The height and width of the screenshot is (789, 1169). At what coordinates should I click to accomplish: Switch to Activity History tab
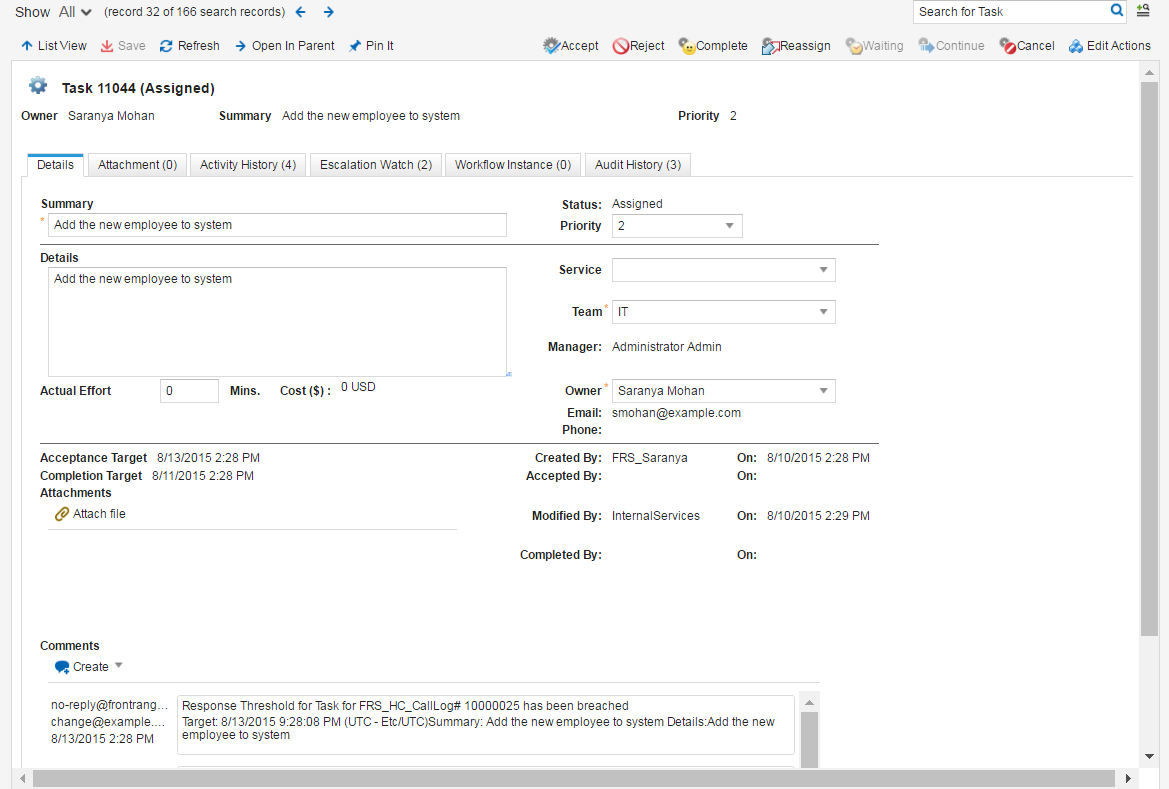(x=247, y=165)
